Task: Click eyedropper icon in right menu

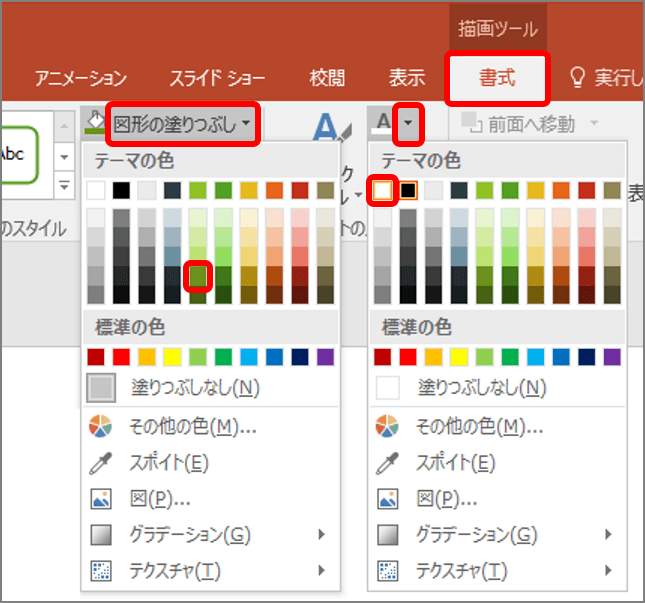Action: (387, 463)
